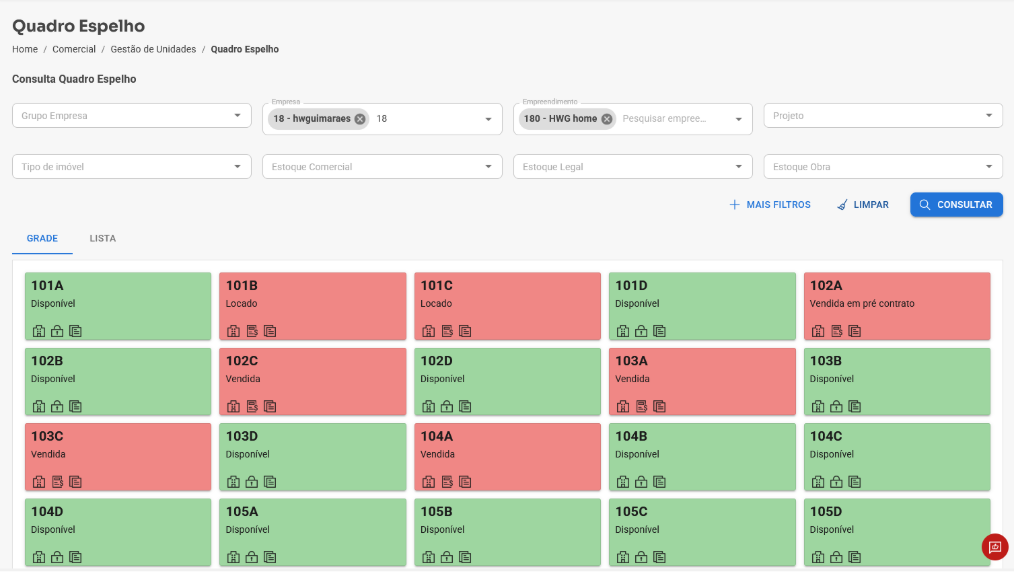Switch to the GRADE tab
Image resolution: width=1014 pixels, height=573 pixels.
click(x=42, y=239)
